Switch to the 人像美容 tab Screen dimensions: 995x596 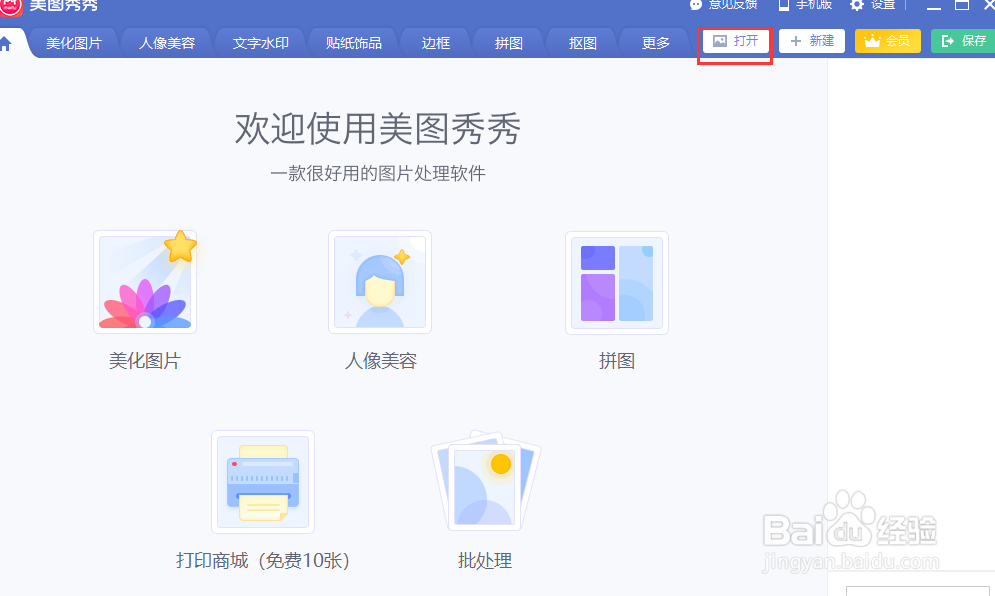pyautogui.click(x=167, y=43)
